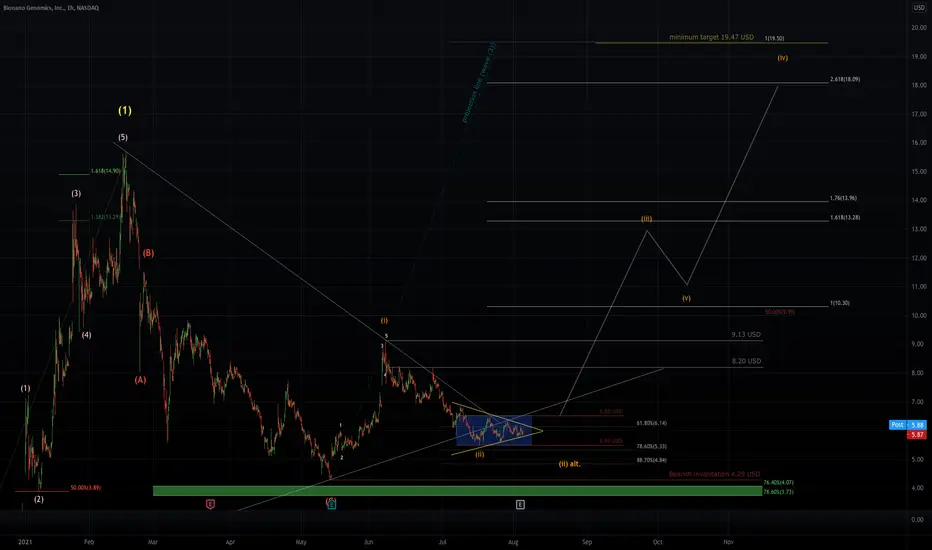Click the white (2) wave label
The height and width of the screenshot is (550, 932).
(x=39, y=499)
